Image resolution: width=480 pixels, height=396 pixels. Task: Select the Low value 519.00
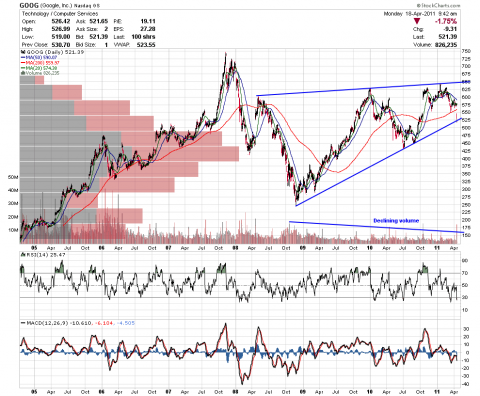point(61,37)
